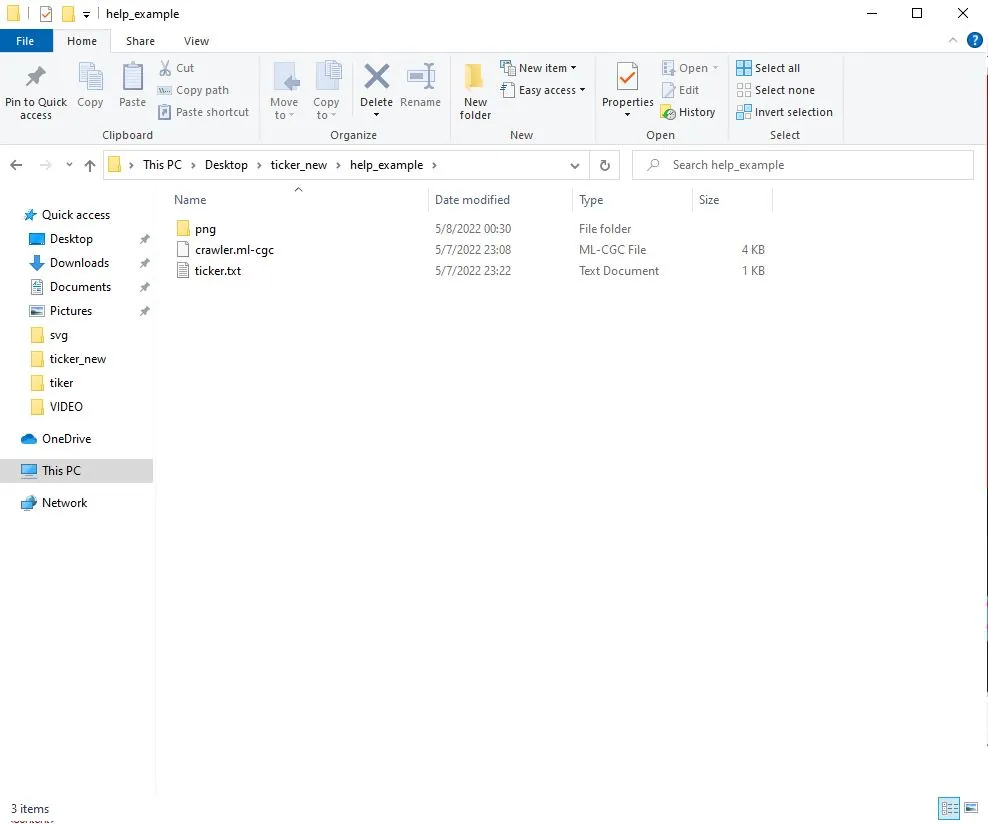Click the Rename icon in ribbon
This screenshot has height=824, width=988.
pos(420,78)
